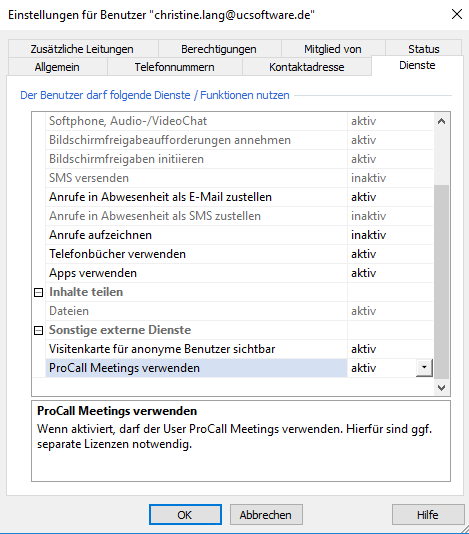Click the scrollbar up arrow
This screenshot has height=534, width=469.
click(x=441, y=121)
